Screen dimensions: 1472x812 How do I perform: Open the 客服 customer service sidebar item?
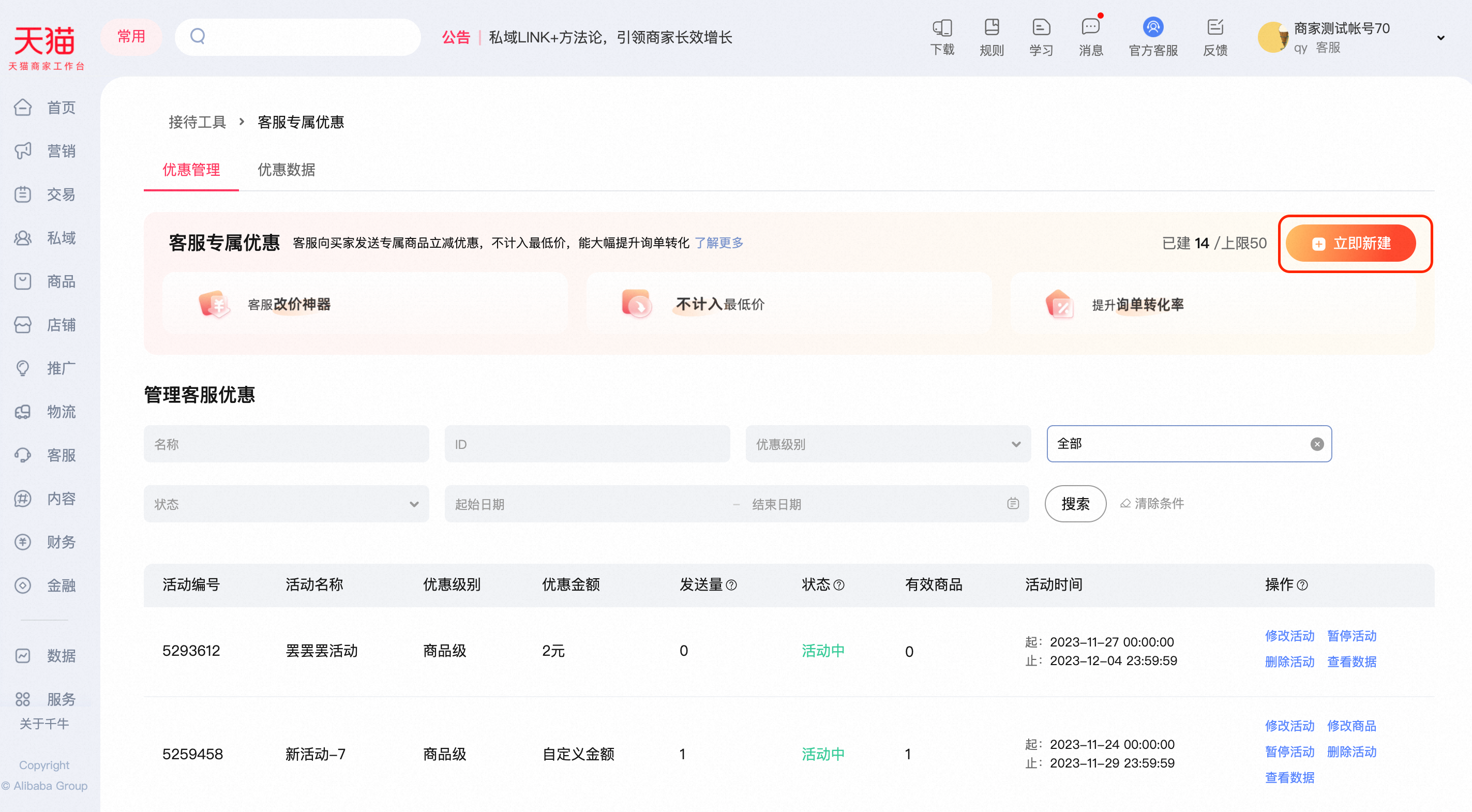click(45, 455)
